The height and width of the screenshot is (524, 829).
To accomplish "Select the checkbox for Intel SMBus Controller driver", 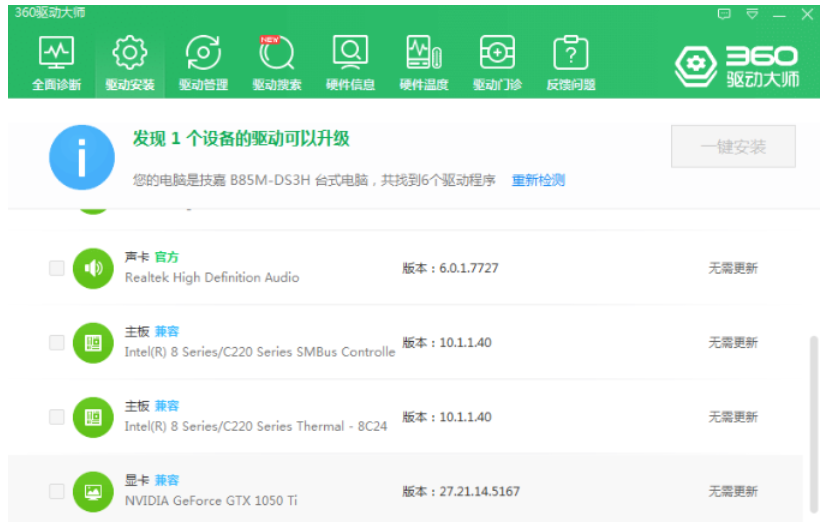I will coord(57,343).
